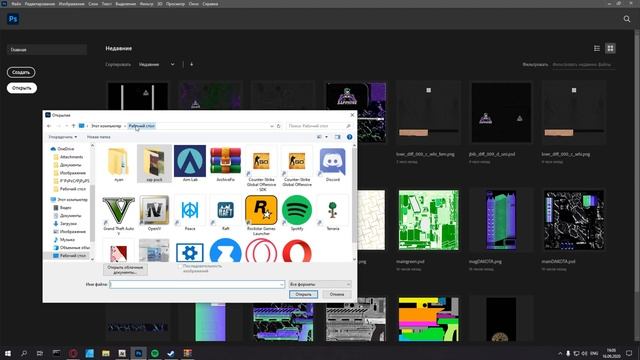
Task: Open Steam from the Windows taskbar
Action: 171,353
